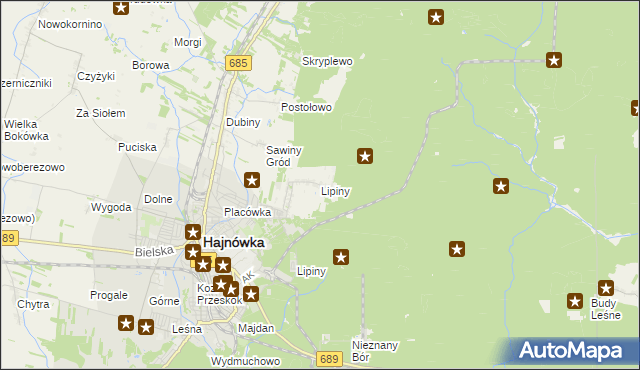Screen dimensions: 640x370
Task: Open the AutoMapa logo link
Action: [570, 350]
